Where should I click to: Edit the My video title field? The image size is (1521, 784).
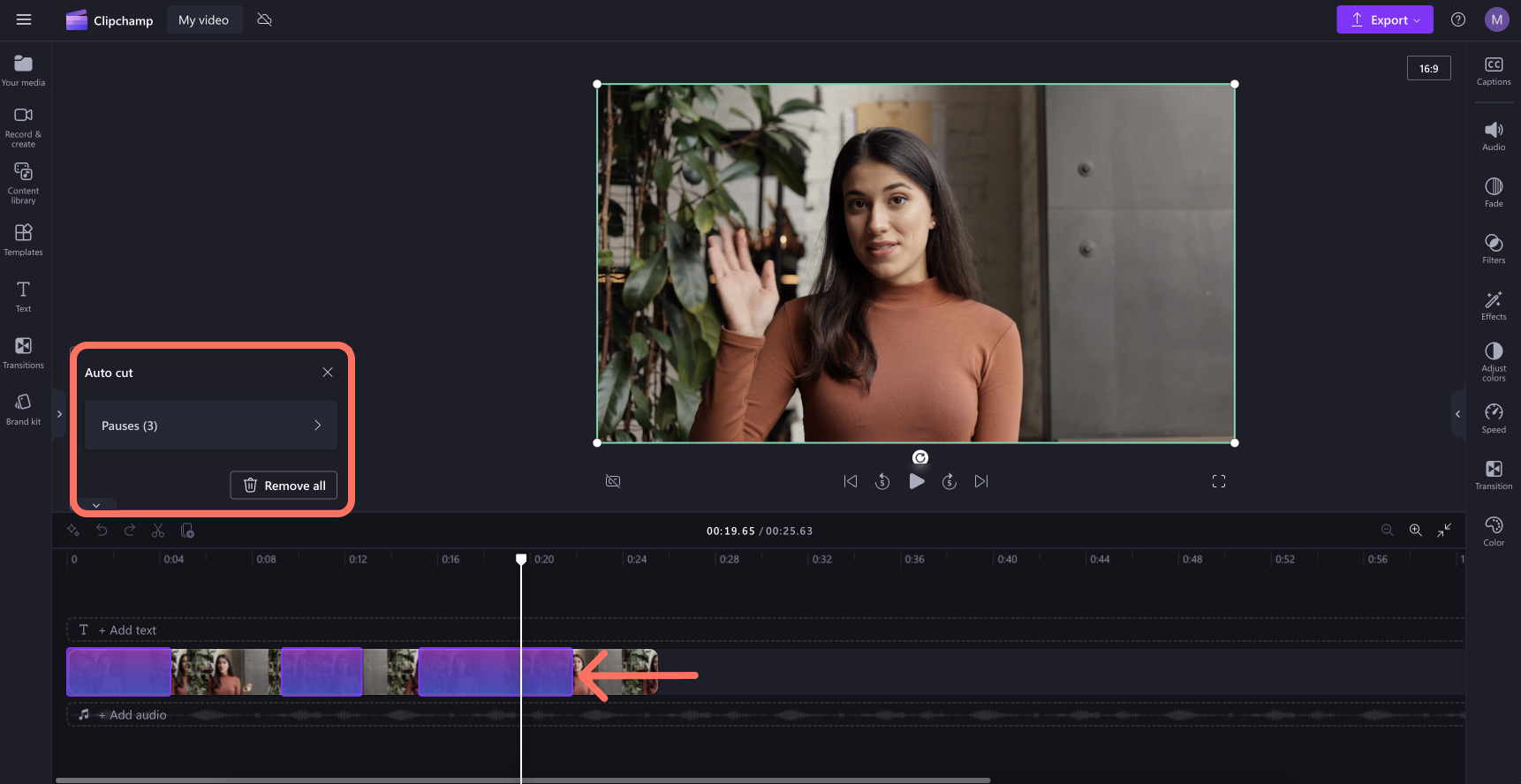[x=204, y=19]
